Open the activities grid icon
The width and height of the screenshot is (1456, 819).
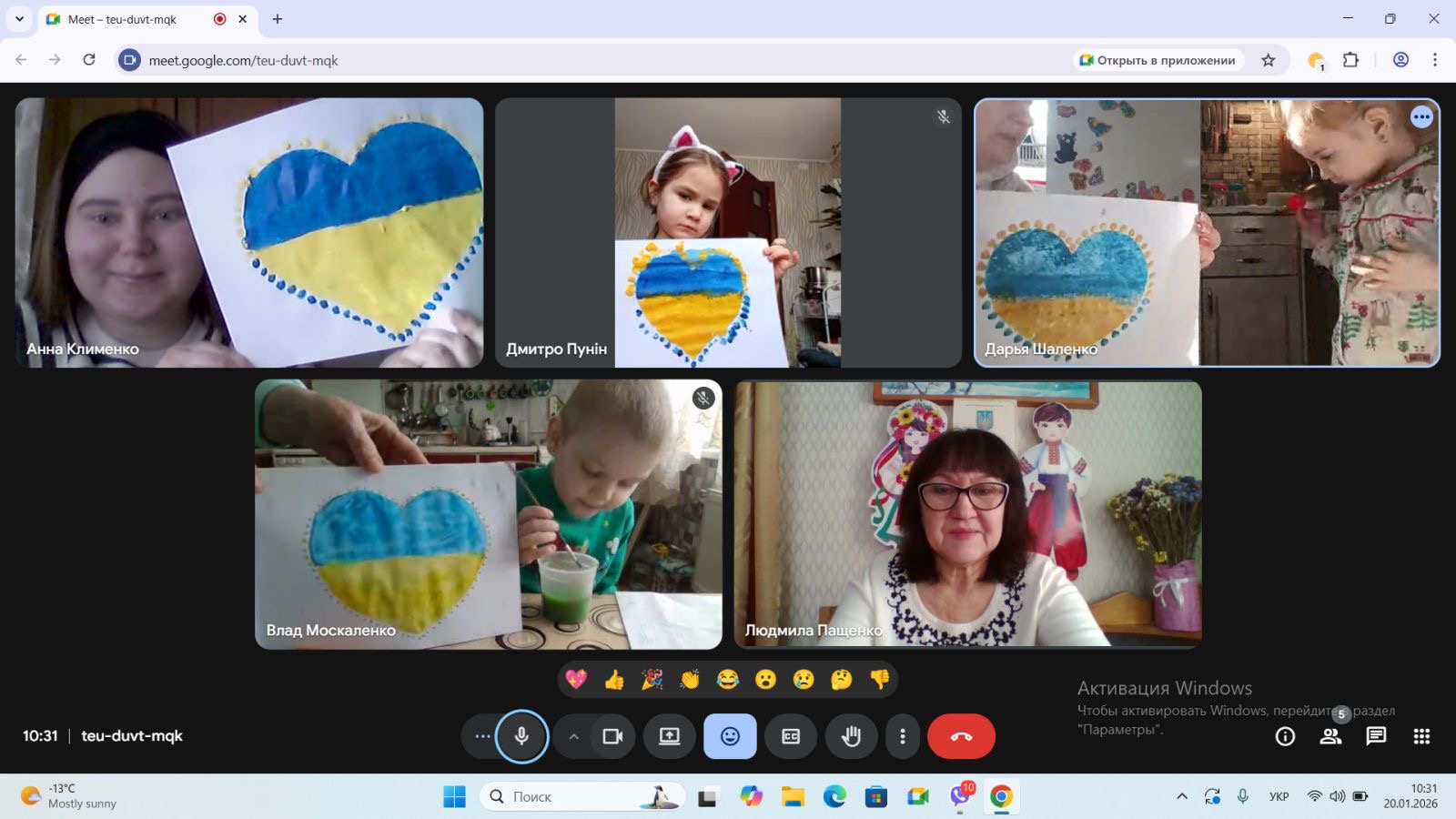(1421, 736)
